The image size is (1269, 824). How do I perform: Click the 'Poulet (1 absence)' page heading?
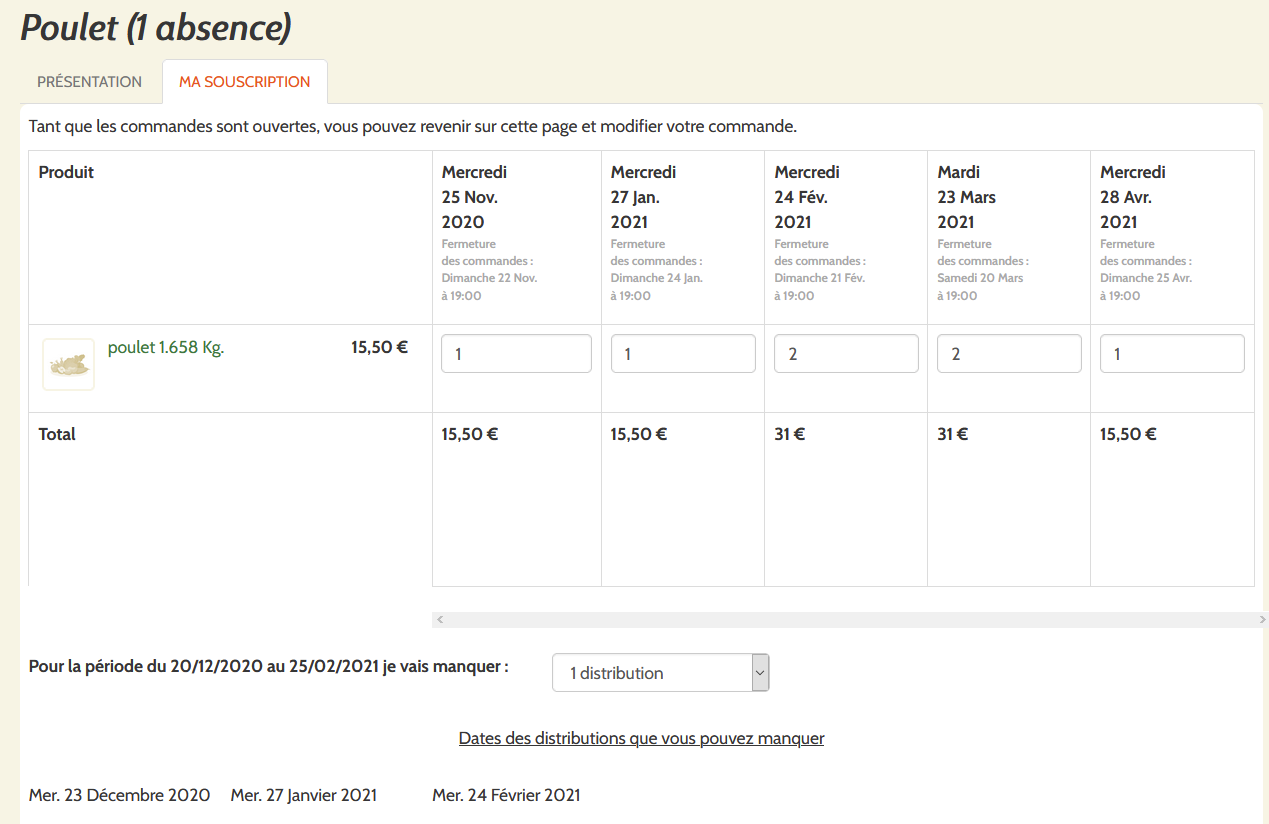(x=156, y=28)
